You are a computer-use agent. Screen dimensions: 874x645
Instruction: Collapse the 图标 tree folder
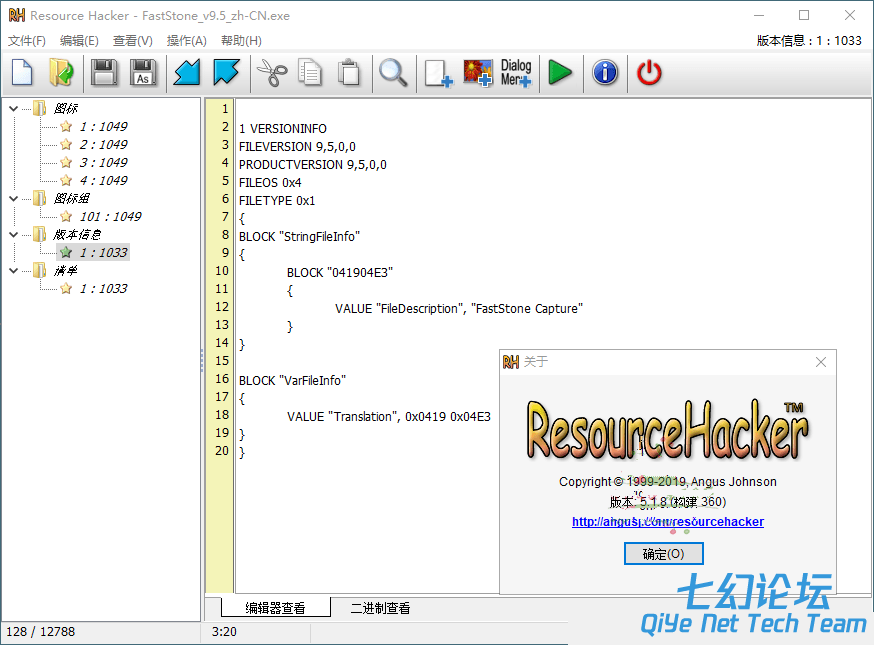pos(14,109)
